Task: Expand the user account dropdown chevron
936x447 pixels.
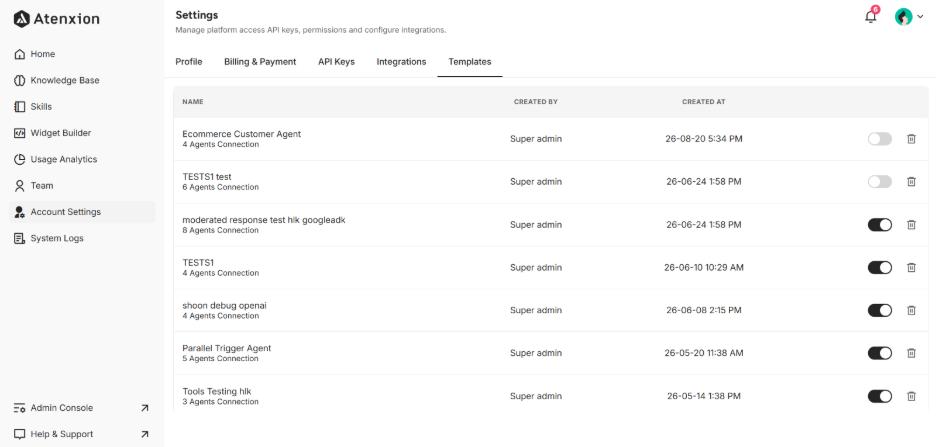Action: [920, 17]
